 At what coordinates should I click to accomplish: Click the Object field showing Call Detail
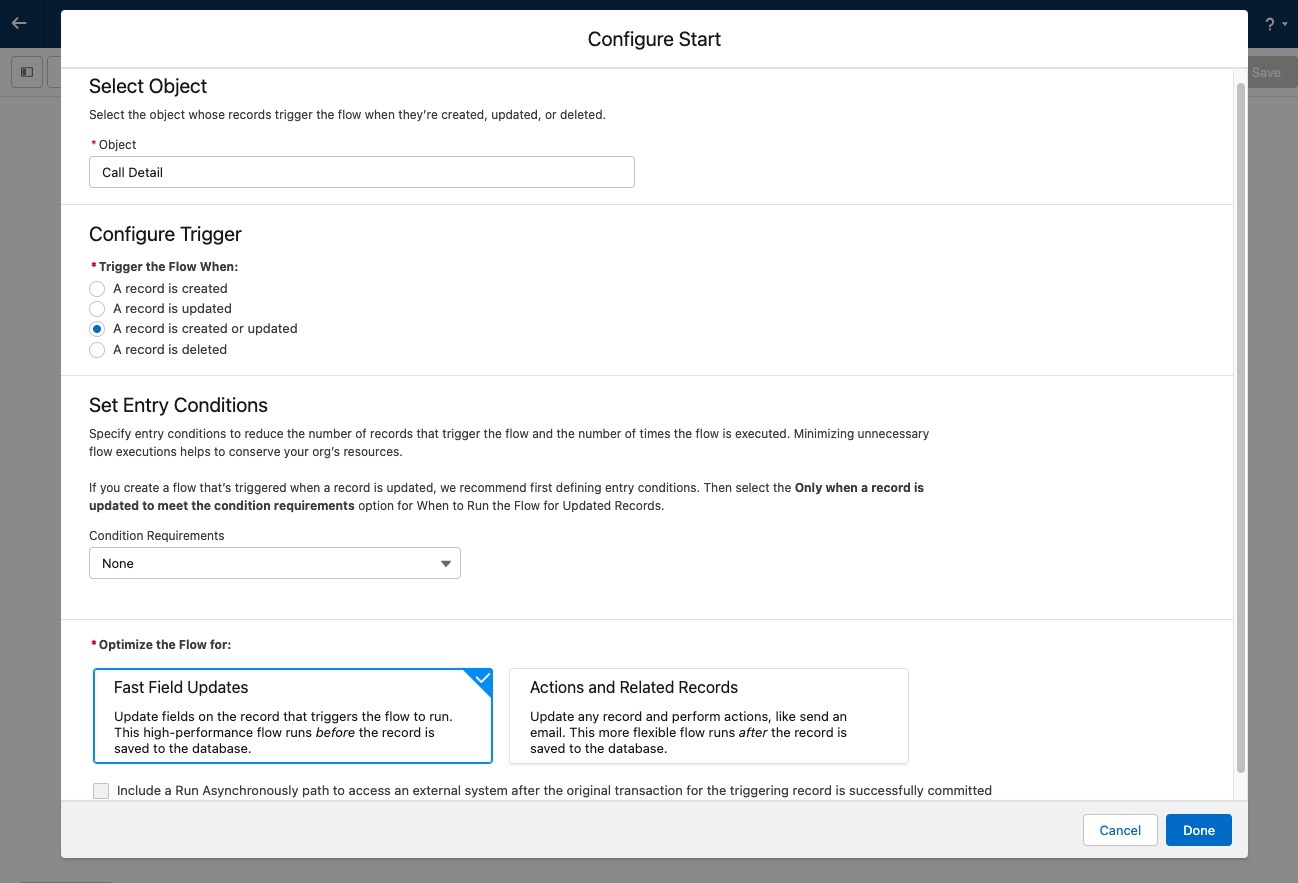[361, 172]
